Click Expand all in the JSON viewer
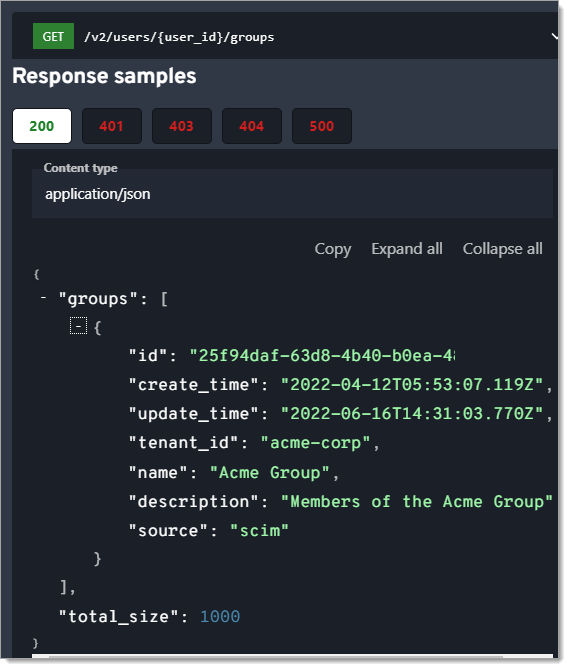The width and height of the screenshot is (569, 669). pyautogui.click(x=407, y=249)
